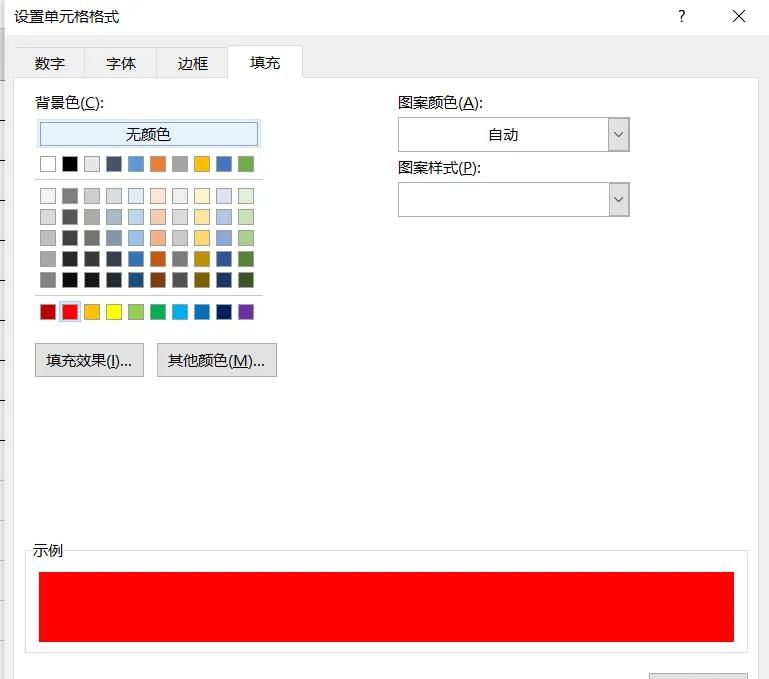
Task: Click the red 示例 preview area
Action: (386, 607)
